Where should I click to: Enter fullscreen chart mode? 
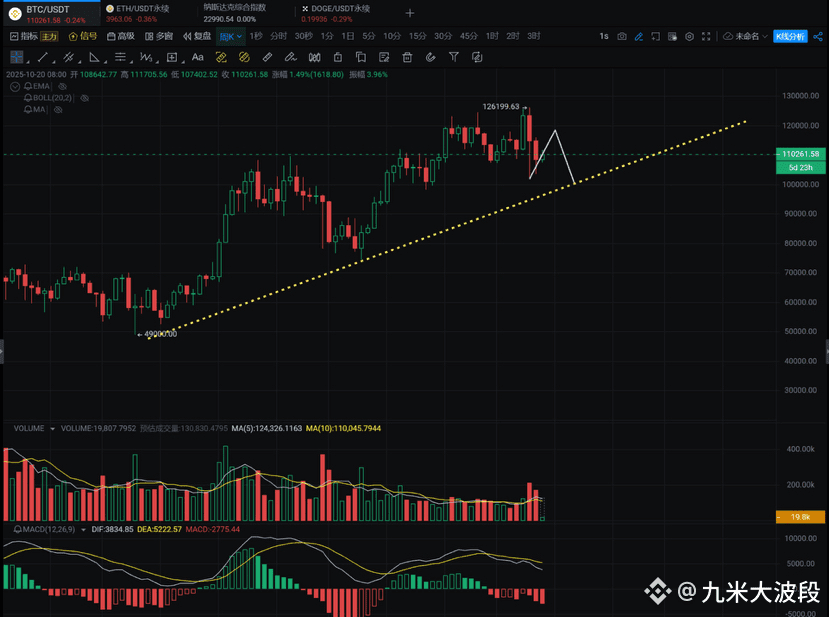point(706,36)
